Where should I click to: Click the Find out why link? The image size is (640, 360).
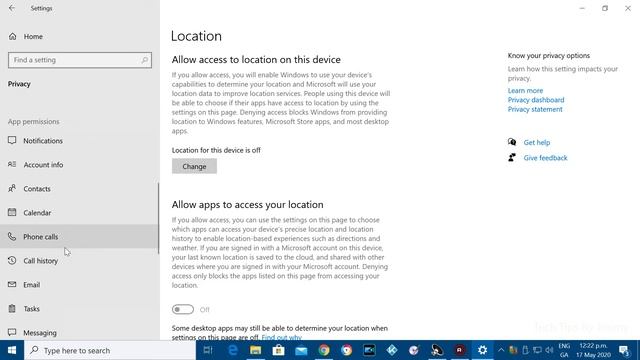[282, 337]
